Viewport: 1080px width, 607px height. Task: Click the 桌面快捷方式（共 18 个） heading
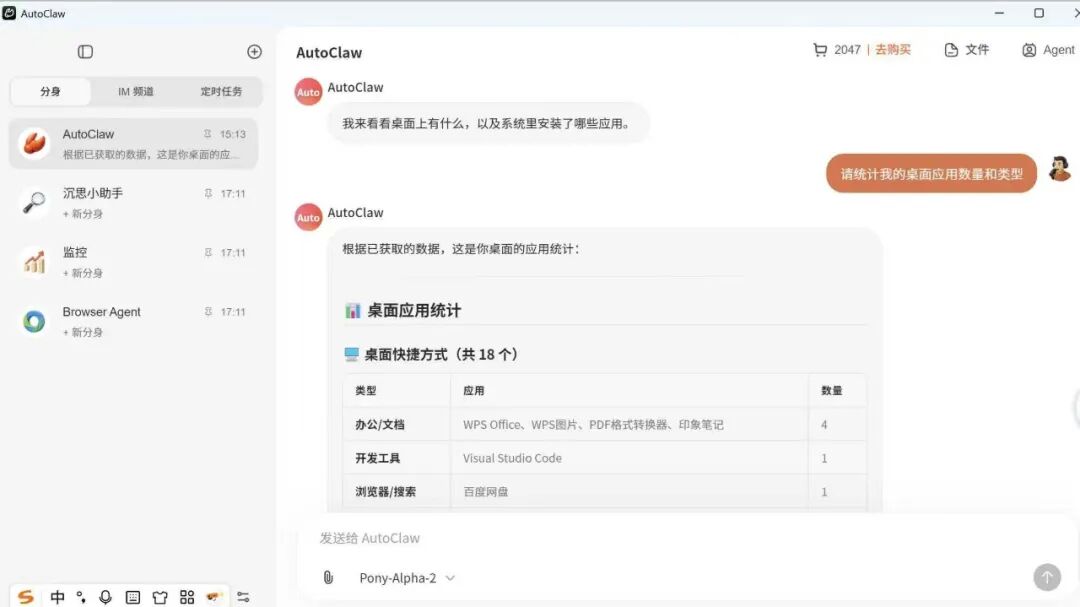pyautogui.click(x=440, y=355)
